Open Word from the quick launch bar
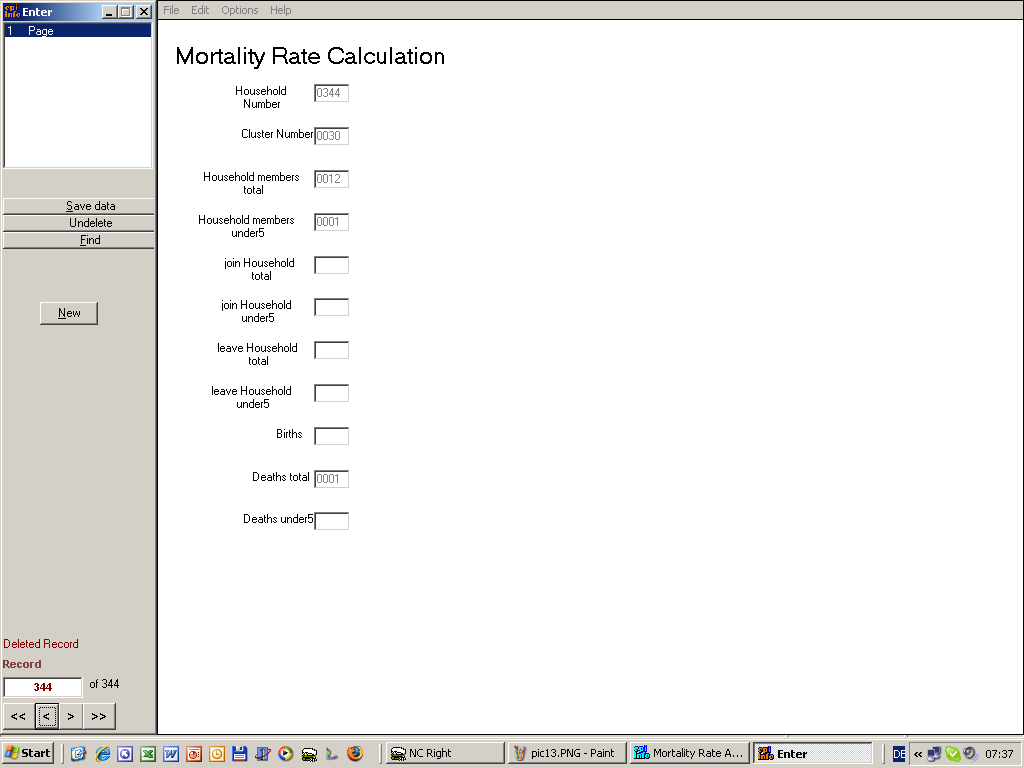 tap(171, 754)
